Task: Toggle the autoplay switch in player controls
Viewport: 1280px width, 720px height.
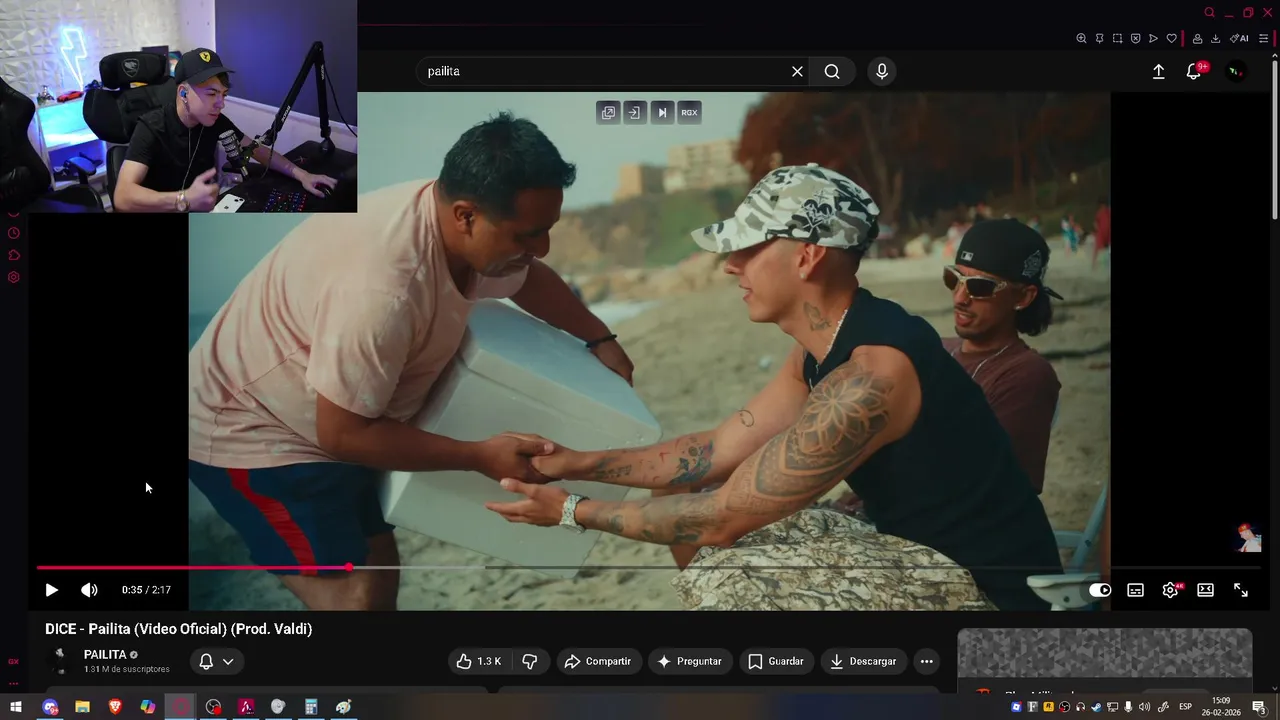Action: (1100, 590)
